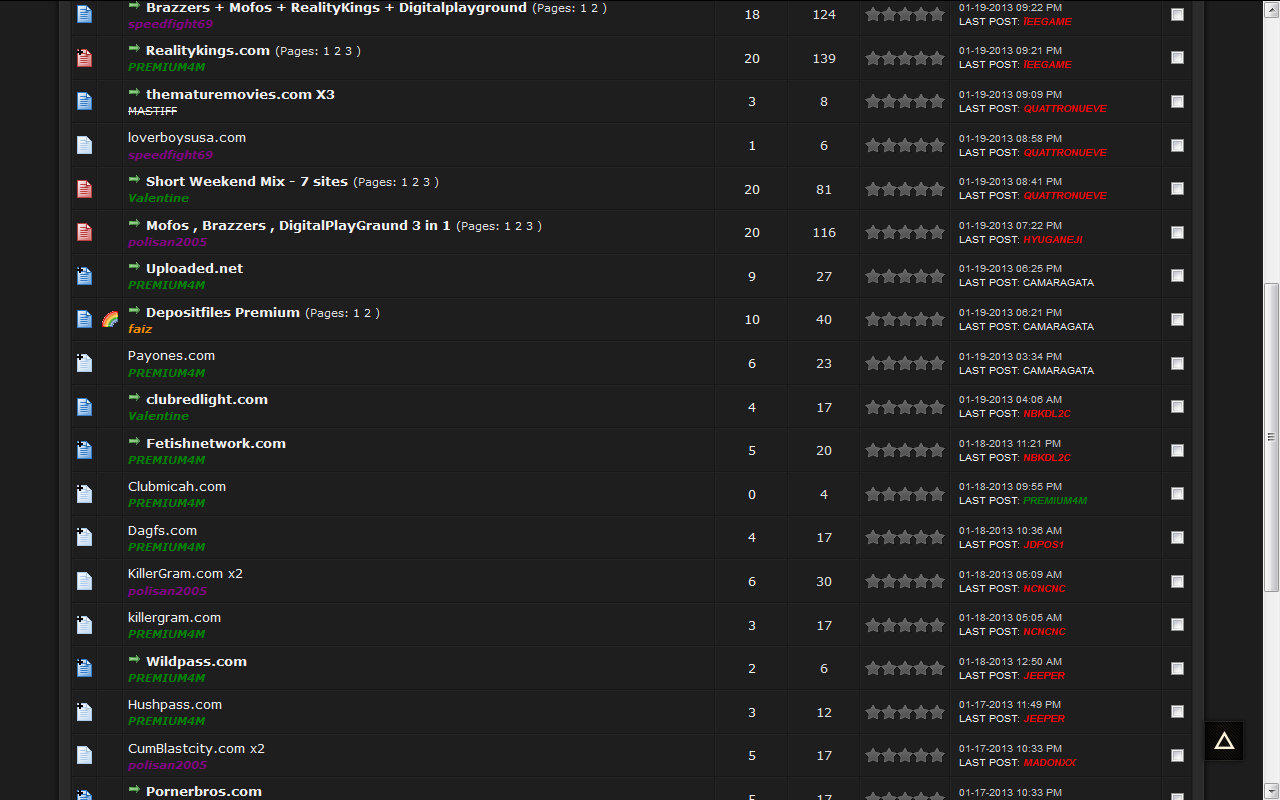Select the thematuremovies.com X3 row checkbox

tap(1177, 101)
